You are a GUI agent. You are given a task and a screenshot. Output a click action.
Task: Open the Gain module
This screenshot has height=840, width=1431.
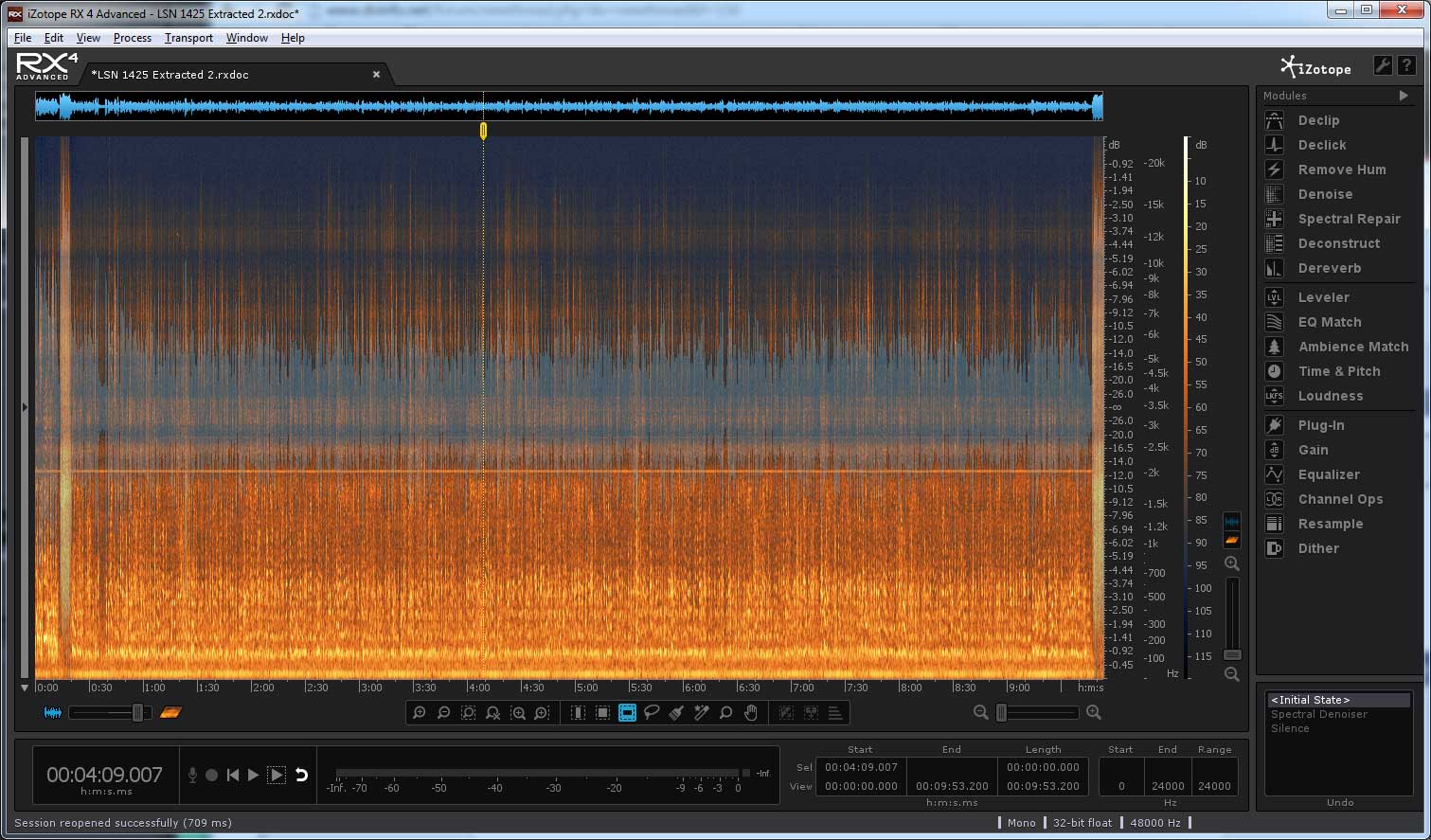click(1313, 450)
